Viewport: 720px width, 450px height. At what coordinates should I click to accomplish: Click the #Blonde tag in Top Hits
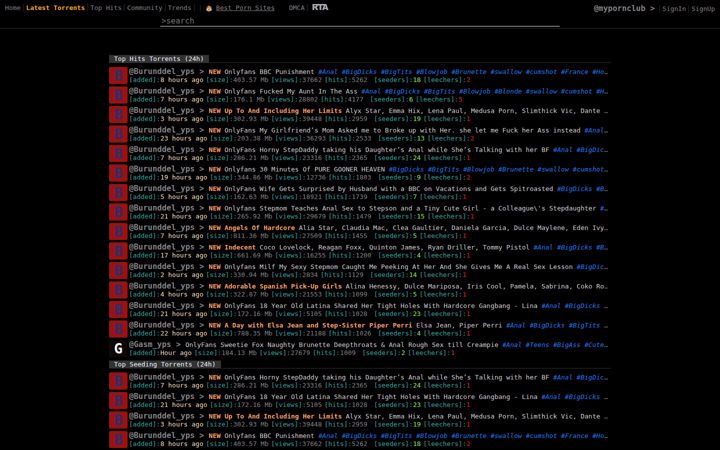pyautogui.click(x=508, y=91)
